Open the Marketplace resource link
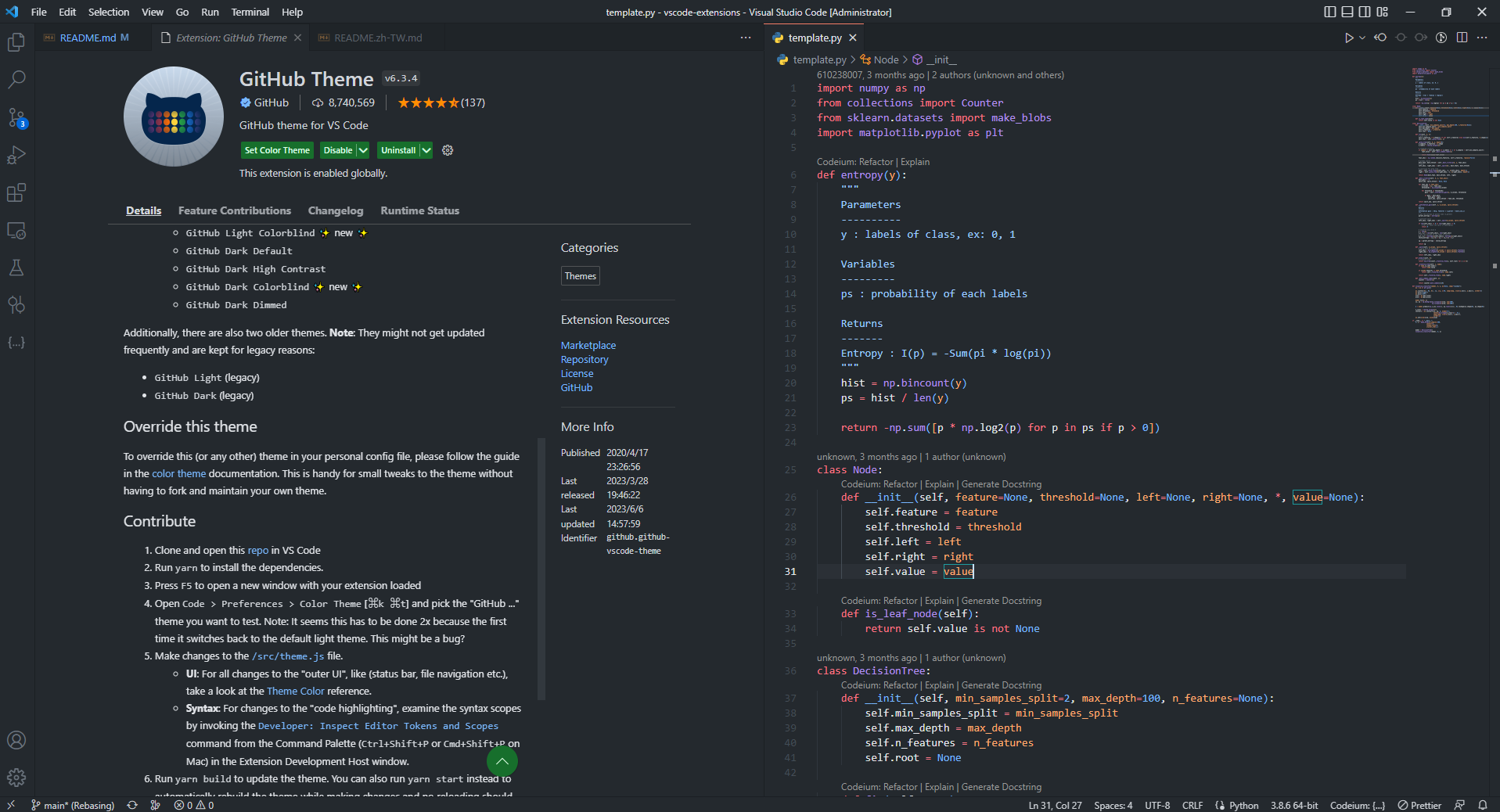This screenshot has width=1500, height=812. point(588,345)
